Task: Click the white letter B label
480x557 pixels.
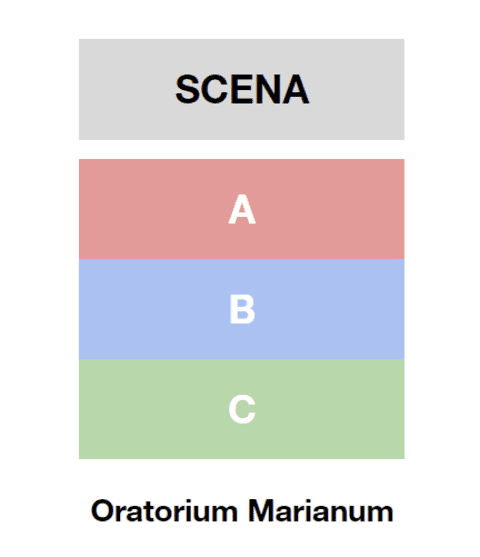Action: [x=242, y=309]
